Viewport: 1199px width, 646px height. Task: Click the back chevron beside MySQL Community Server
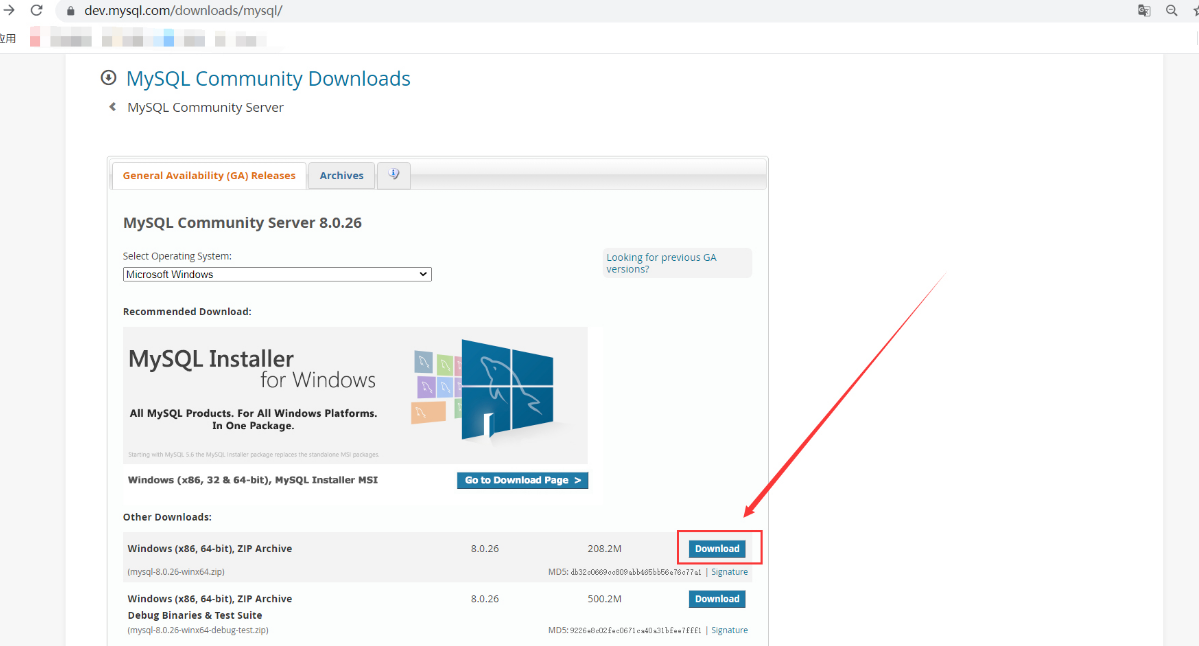(112, 107)
